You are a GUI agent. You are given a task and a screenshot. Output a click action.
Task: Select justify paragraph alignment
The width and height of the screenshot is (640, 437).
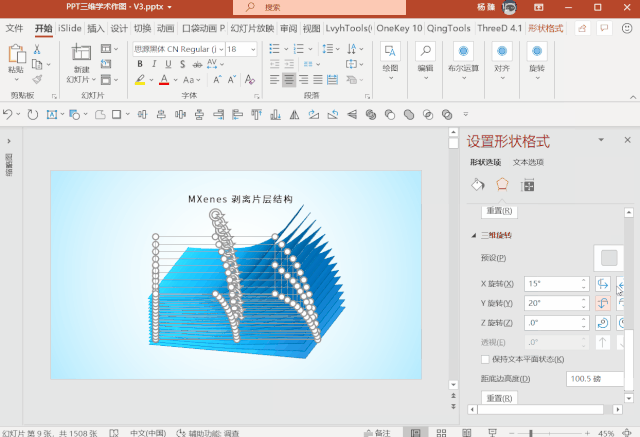pos(318,79)
